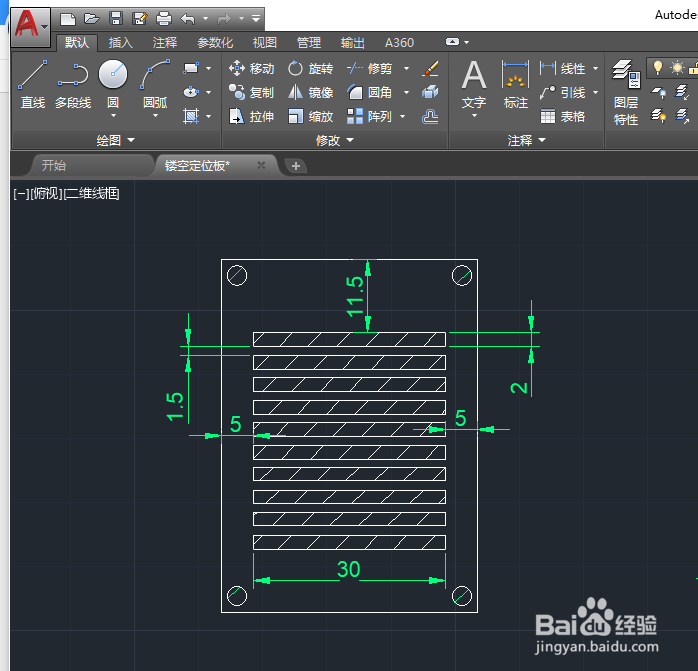
Task: Save the drawing with the floppy disk icon
Action: coord(116,19)
